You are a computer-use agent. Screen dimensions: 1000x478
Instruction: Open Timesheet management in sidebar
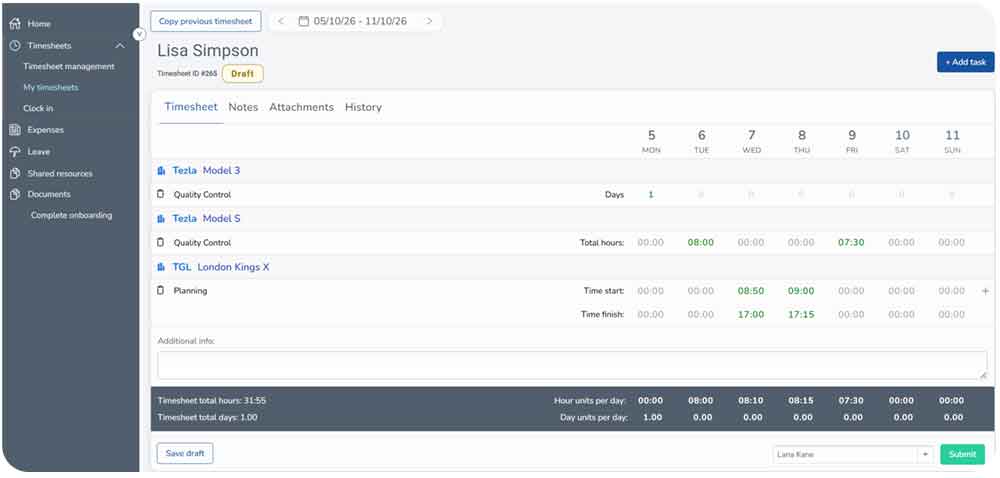(69, 66)
